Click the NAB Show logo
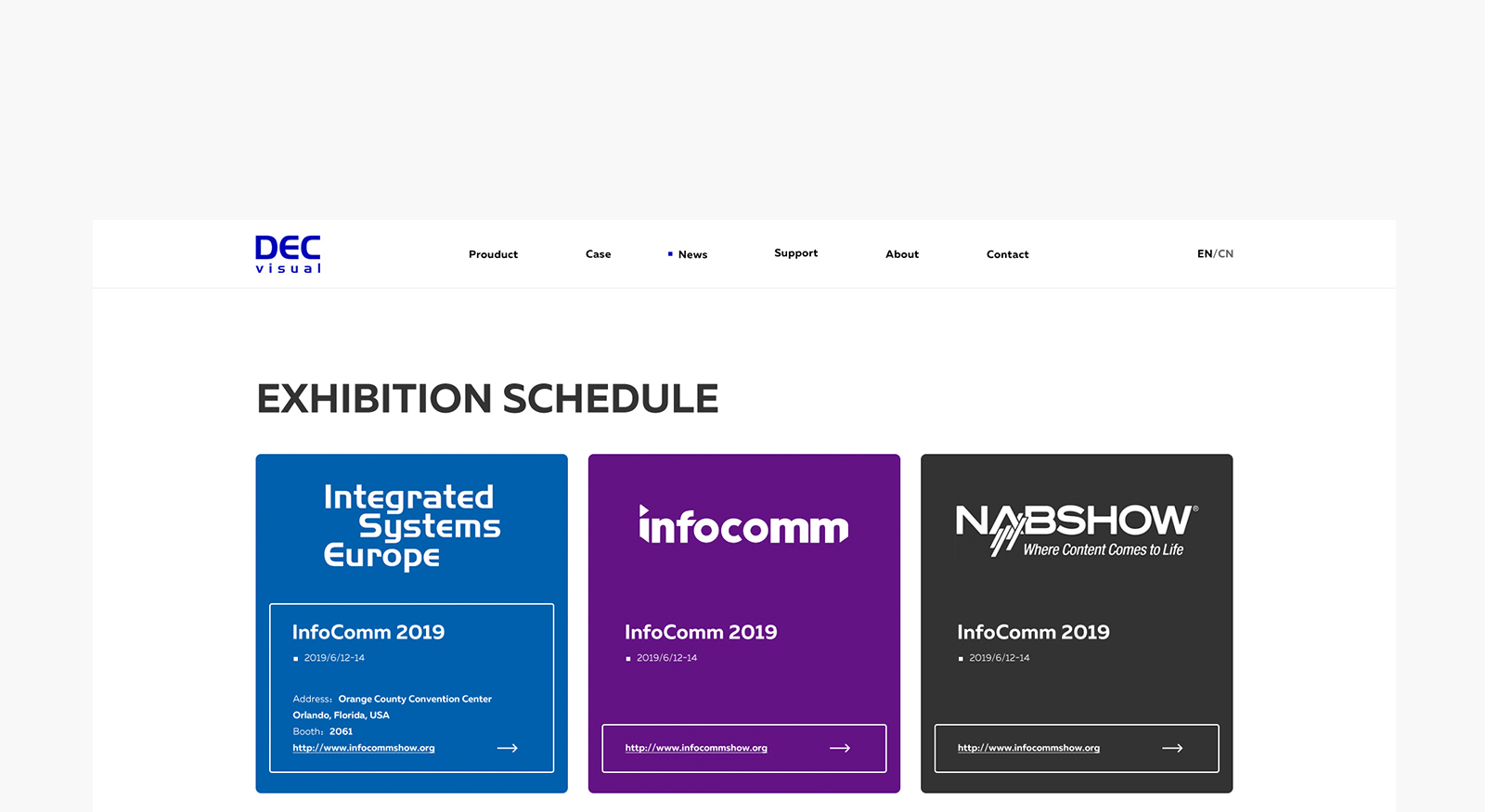Image resolution: width=1485 pixels, height=812 pixels. 1077,529
